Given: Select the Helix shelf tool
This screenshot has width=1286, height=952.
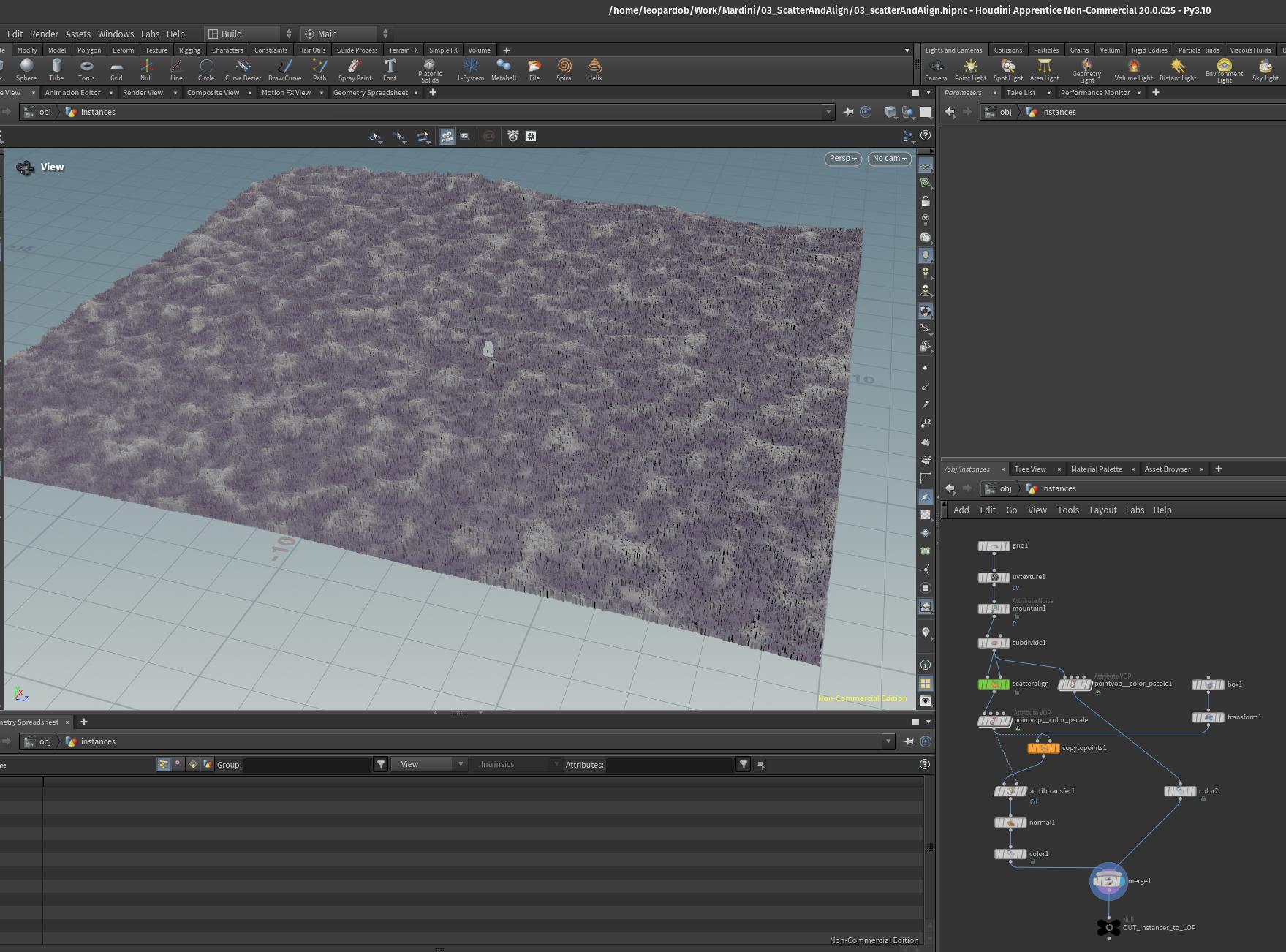Looking at the screenshot, I should (x=595, y=70).
